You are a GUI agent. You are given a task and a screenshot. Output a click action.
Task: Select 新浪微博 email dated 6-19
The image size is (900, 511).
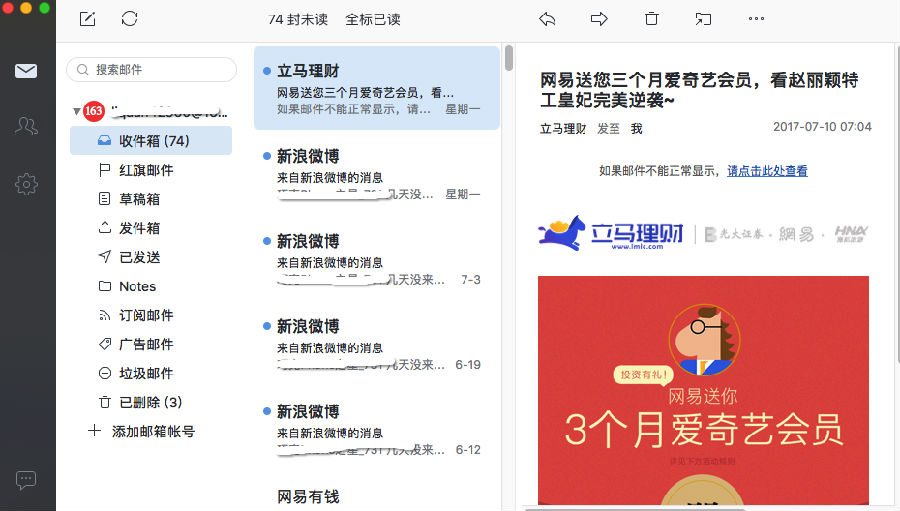[377, 343]
